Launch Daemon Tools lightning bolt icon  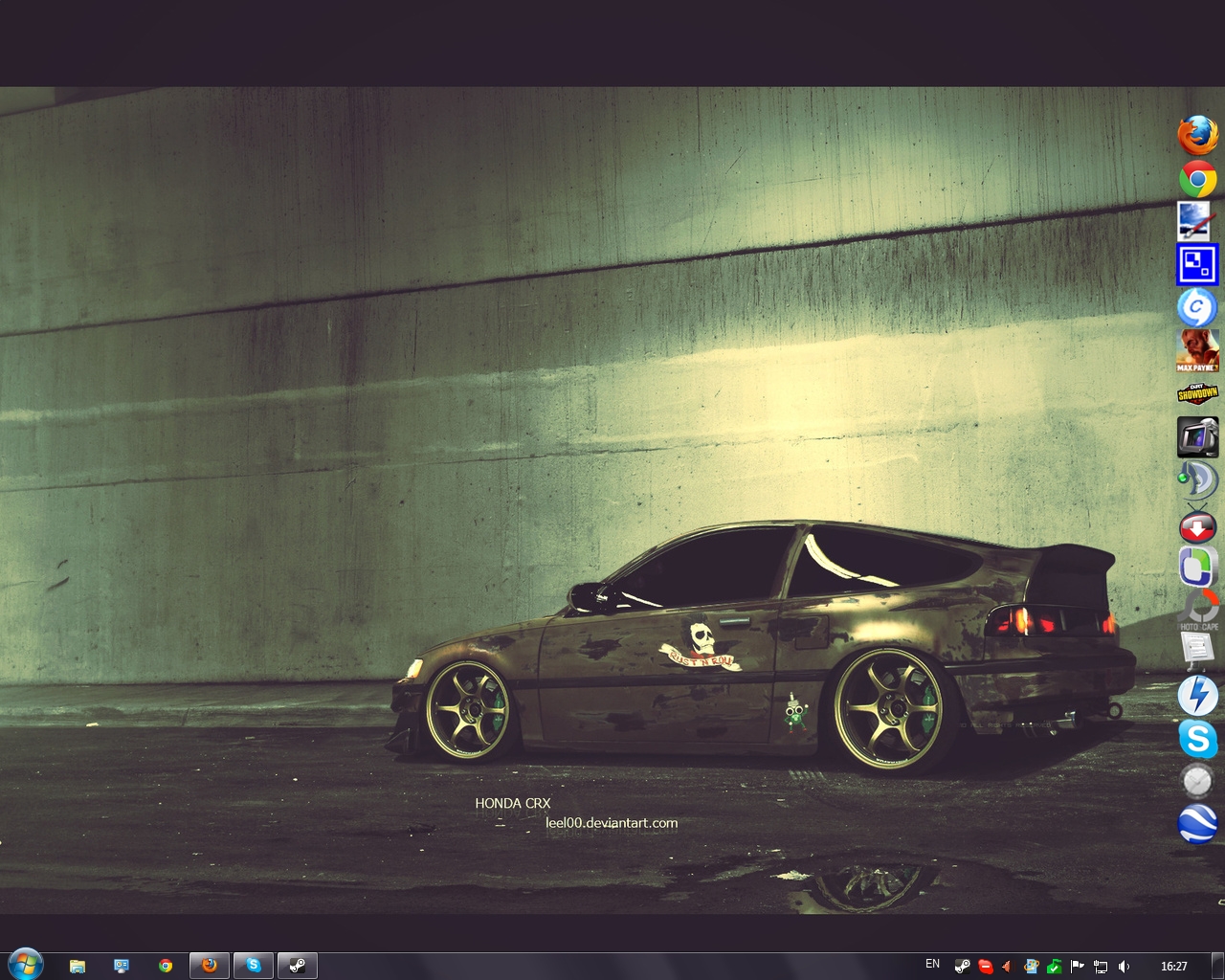[1197, 696]
